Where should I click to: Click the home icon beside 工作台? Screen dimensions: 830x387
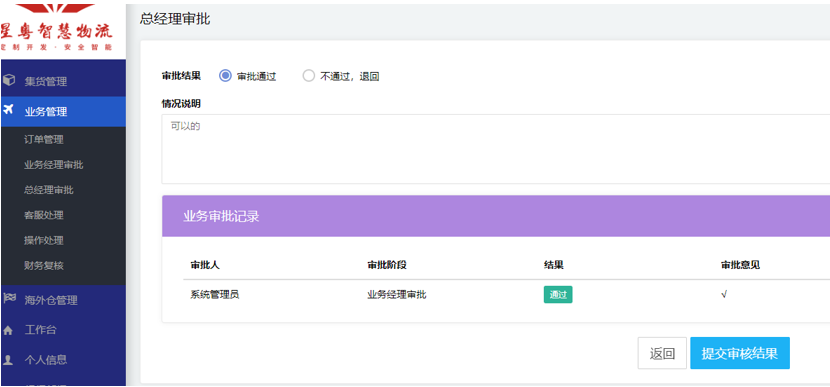click(x=8, y=330)
